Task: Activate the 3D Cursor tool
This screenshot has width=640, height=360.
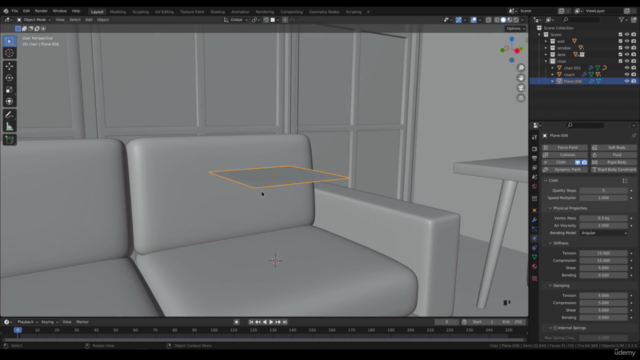Action: click(x=9, y=53)
